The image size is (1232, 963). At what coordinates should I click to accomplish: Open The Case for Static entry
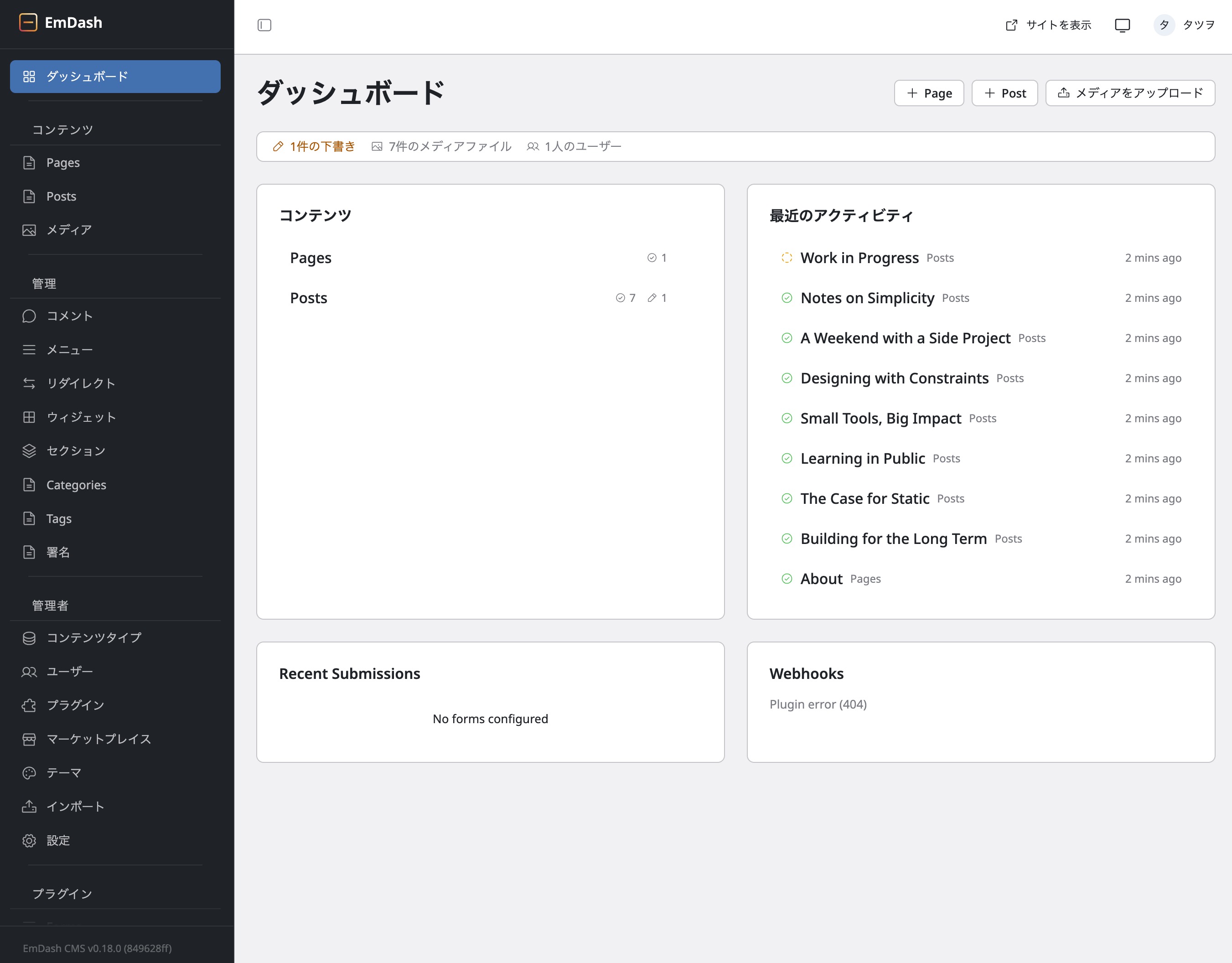(980, 498)
